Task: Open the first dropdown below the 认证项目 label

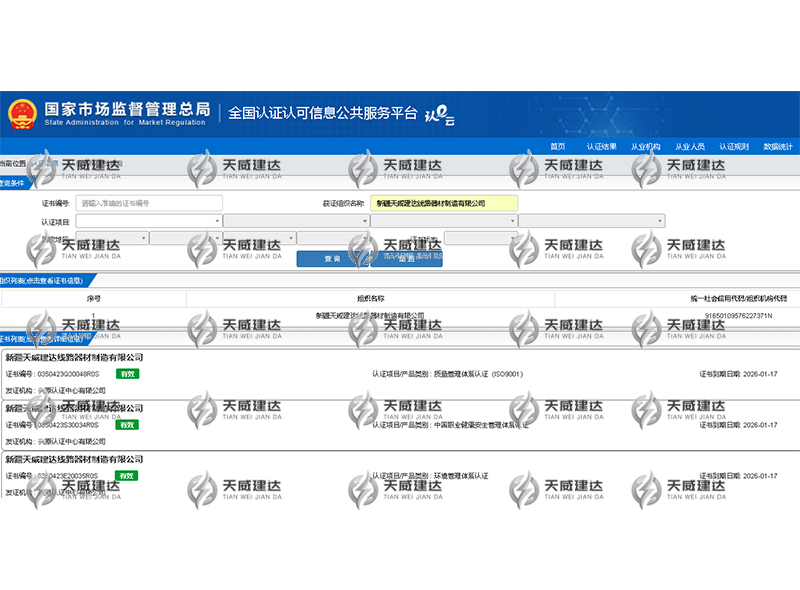Action: pos(112,238)
